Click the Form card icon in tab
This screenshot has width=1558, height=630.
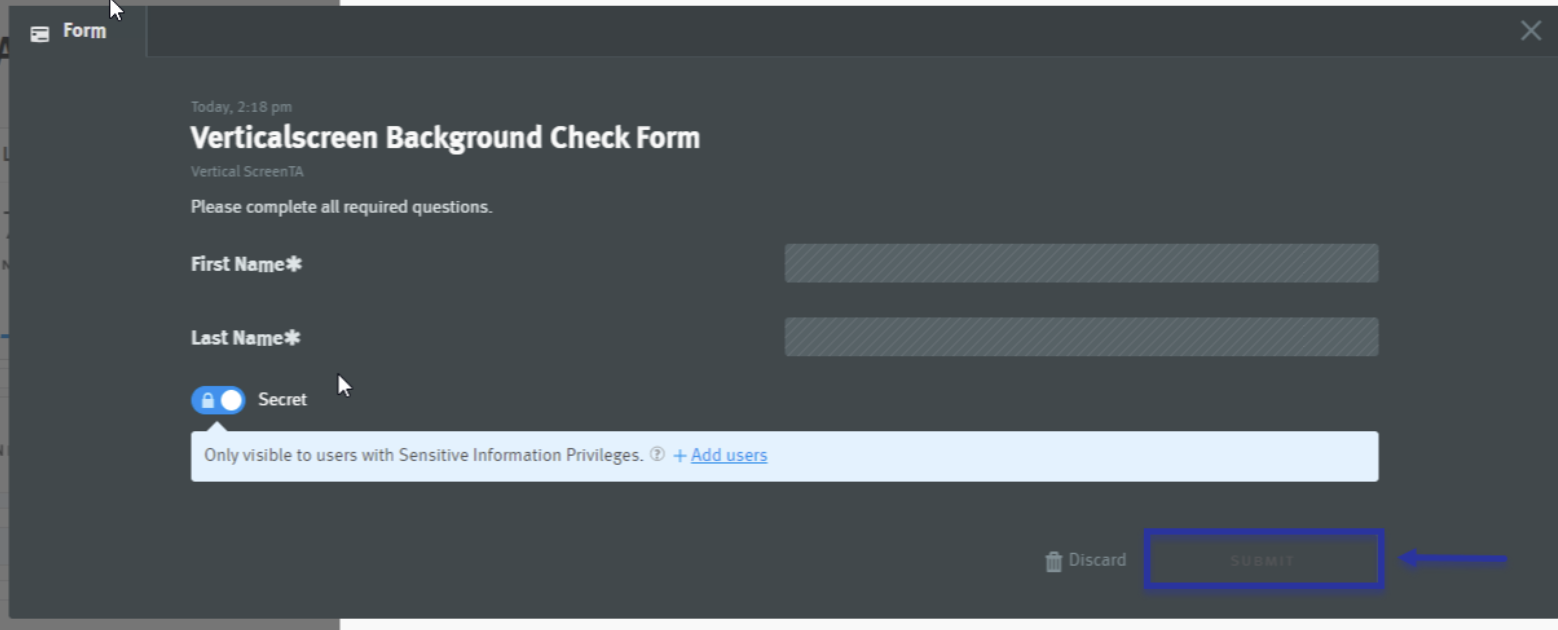click(x=40, y=33)
